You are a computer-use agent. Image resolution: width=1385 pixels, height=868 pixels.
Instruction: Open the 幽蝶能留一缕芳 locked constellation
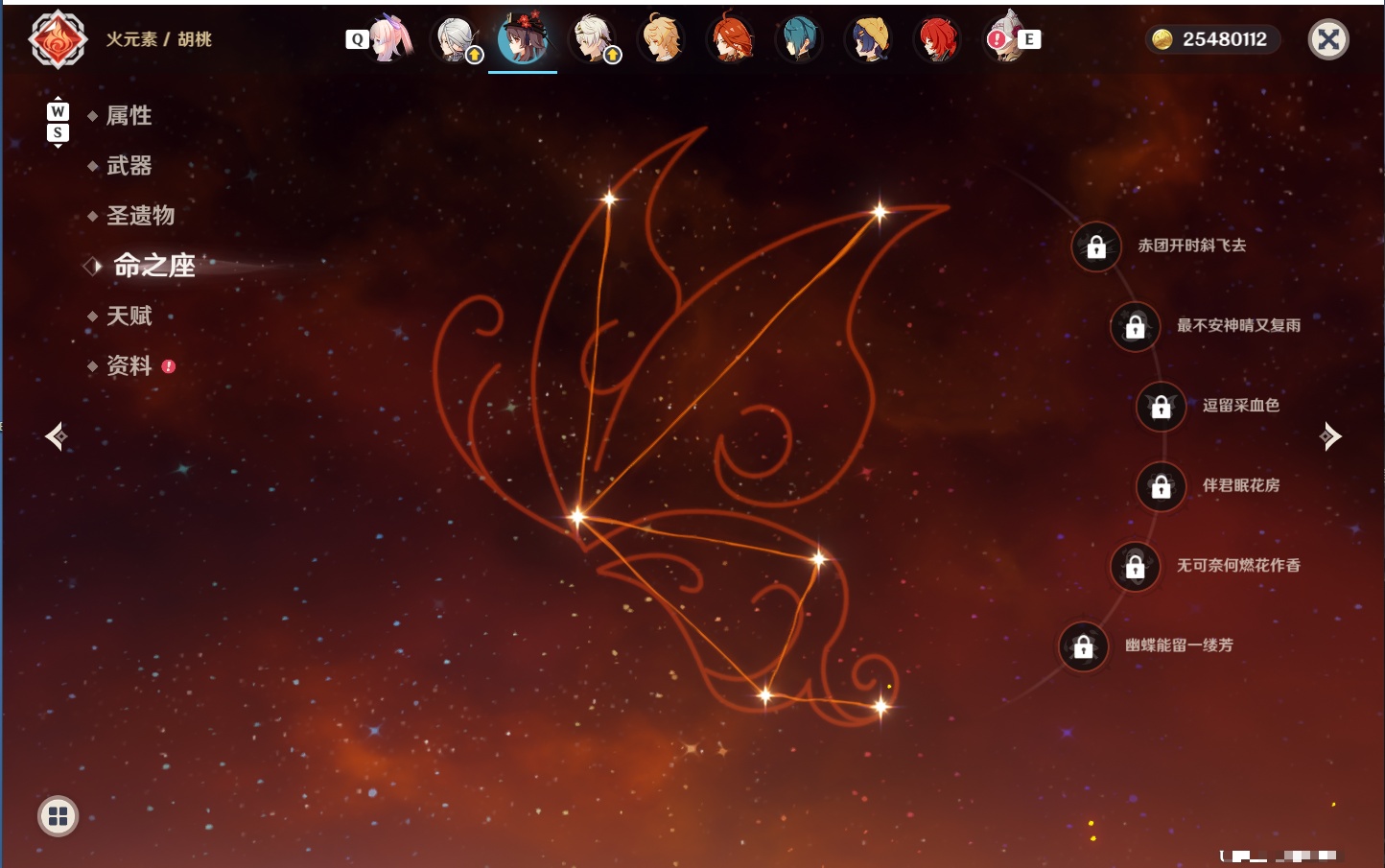pos(1083,646)
